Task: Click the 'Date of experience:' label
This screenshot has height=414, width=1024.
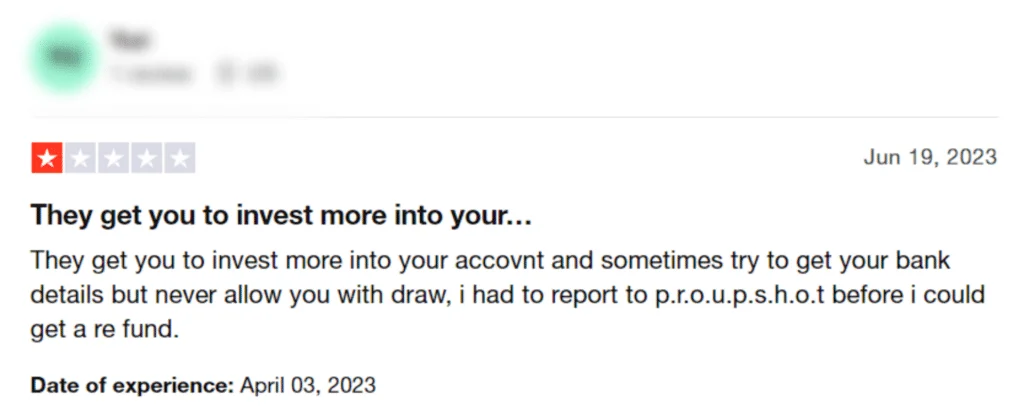Action: click(132, 385)
